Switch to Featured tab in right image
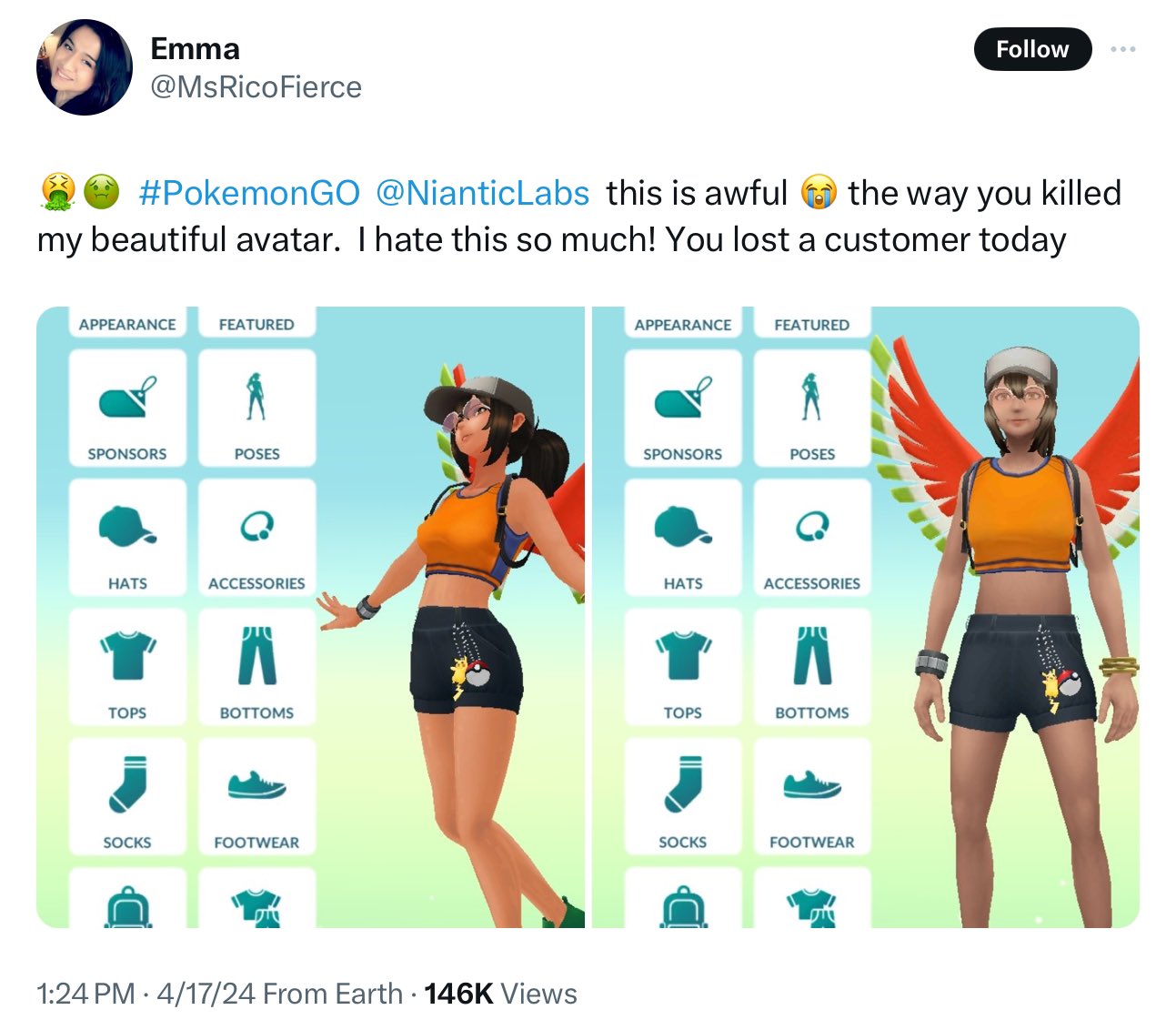This screenshot has width=1176, height=1030. coord(812,323)
